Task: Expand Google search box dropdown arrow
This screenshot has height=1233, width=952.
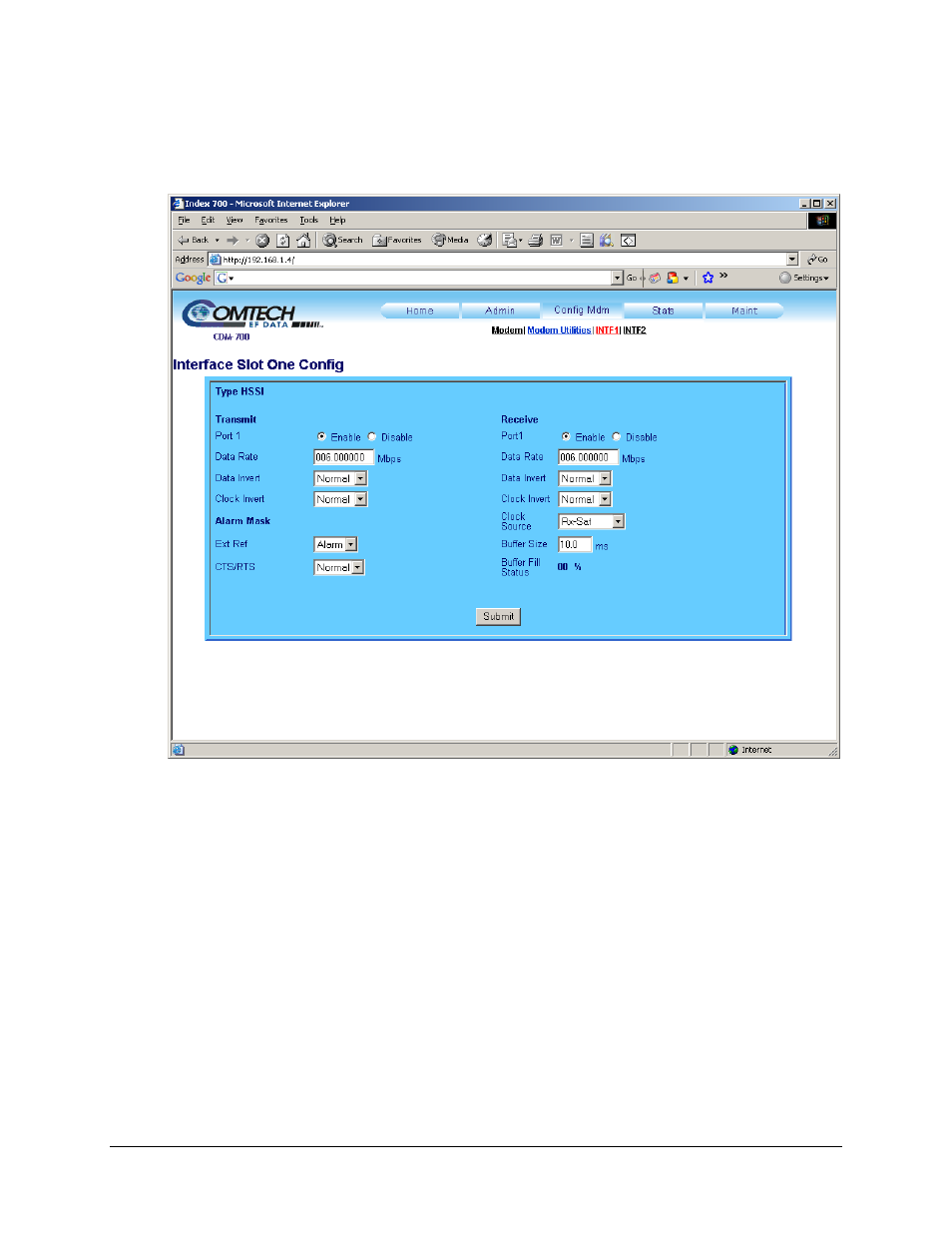Action: (618, 279)
